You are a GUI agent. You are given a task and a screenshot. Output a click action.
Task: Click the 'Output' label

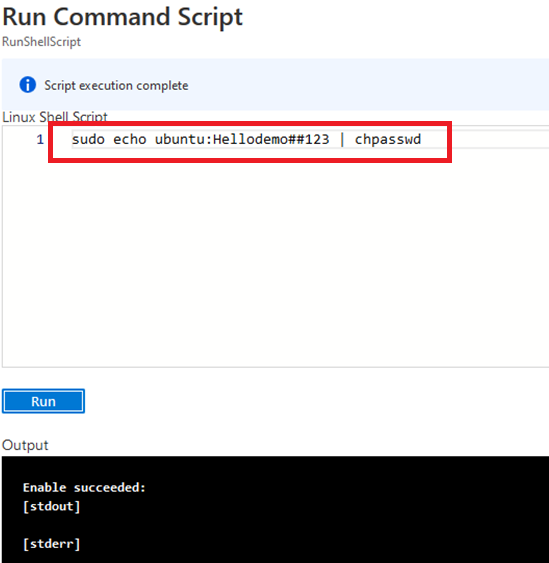tap(25, 445)
